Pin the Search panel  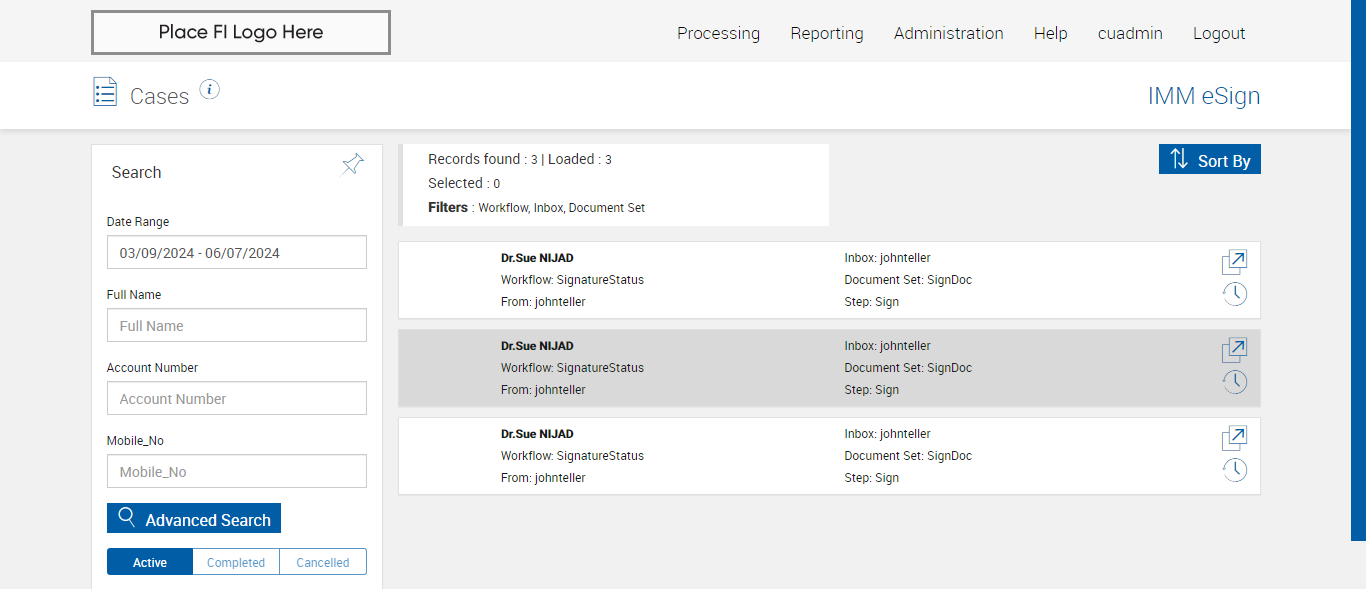tap(352, 164)
